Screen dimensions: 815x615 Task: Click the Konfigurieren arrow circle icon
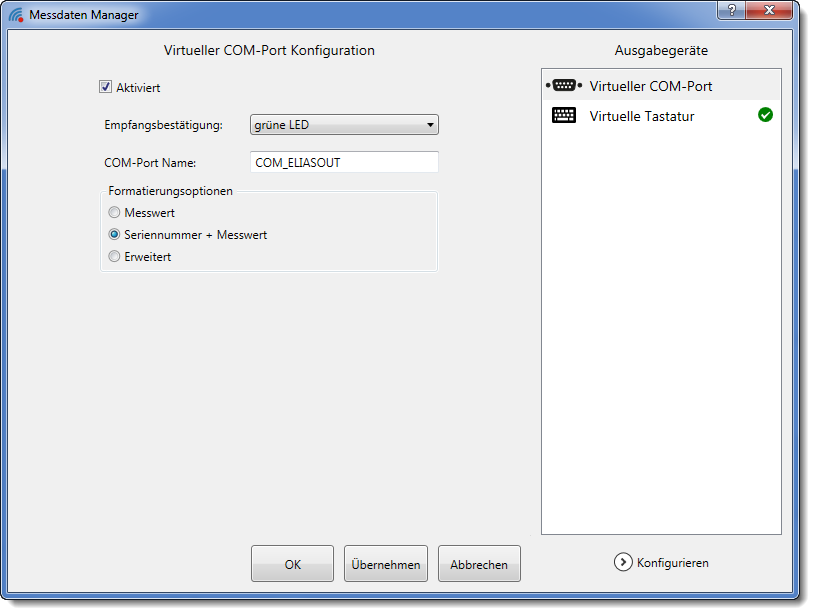pyautogui.click(x=623, y=562)
